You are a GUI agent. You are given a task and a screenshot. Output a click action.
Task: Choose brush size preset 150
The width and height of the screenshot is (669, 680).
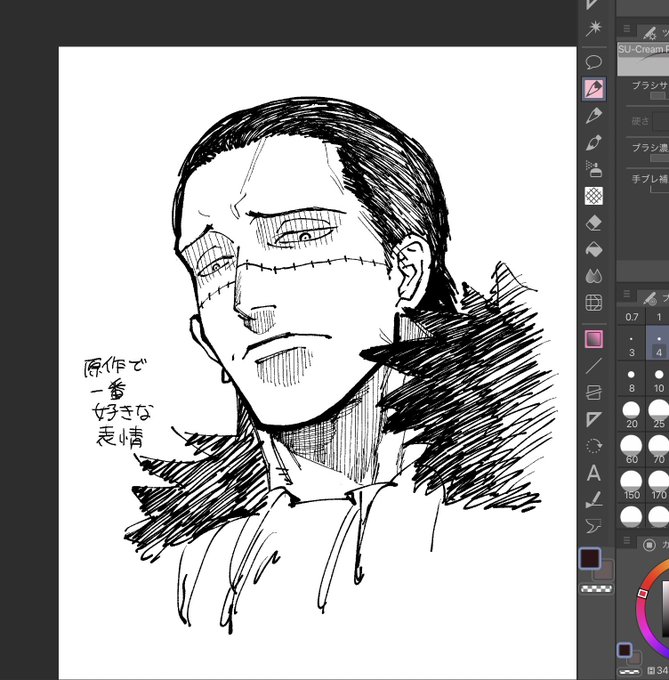pos(631,485)
